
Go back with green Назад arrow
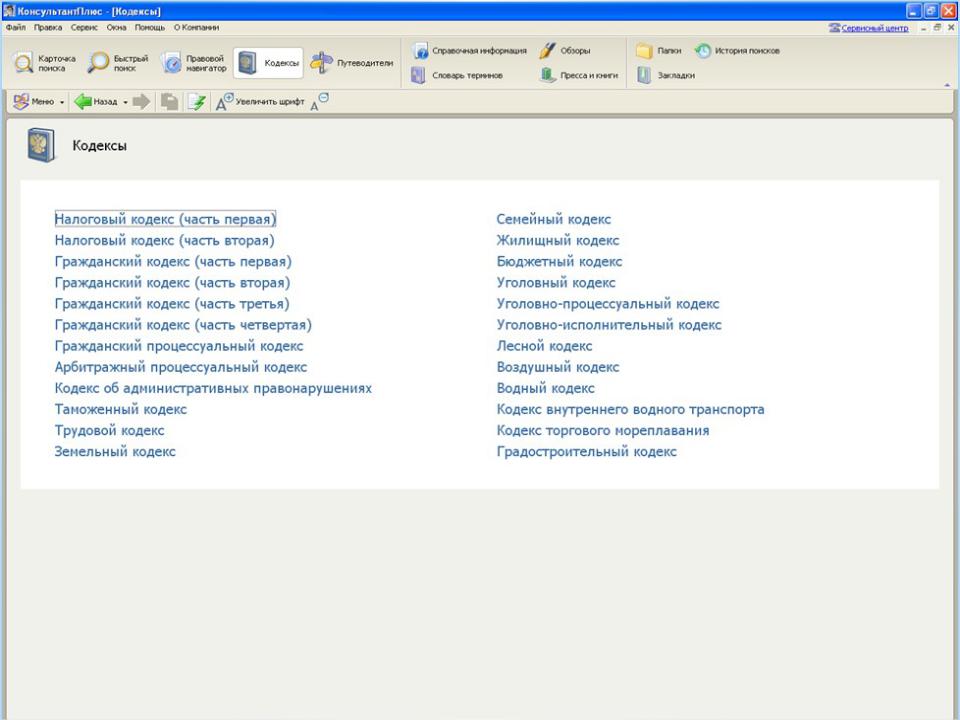pos(96,102)
